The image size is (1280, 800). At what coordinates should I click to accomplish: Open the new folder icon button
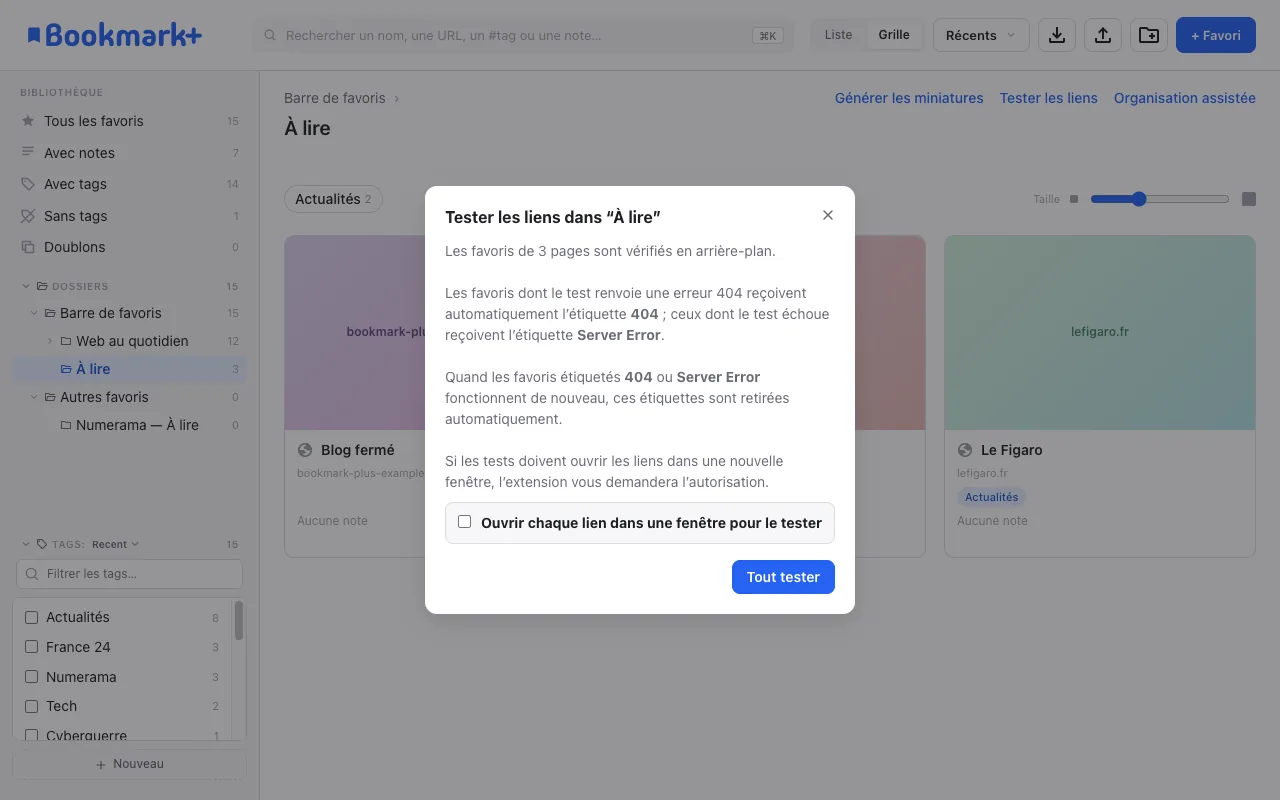tap(1149, 35)
